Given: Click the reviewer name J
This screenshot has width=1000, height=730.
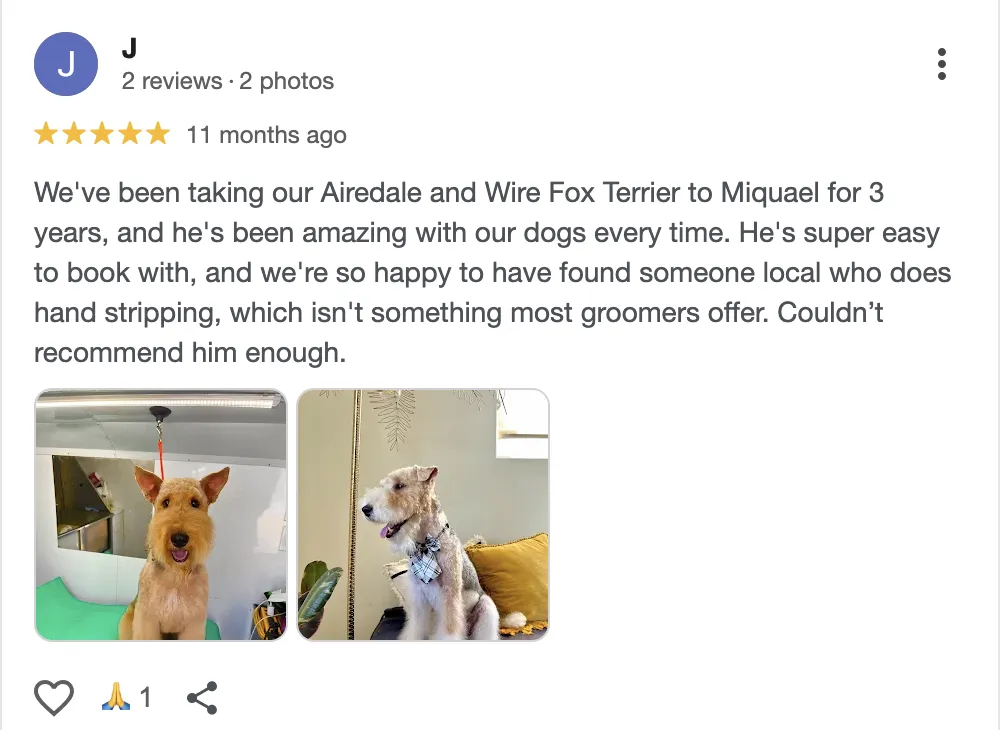Looking at the screenshot, I should [x=129, y=48].
